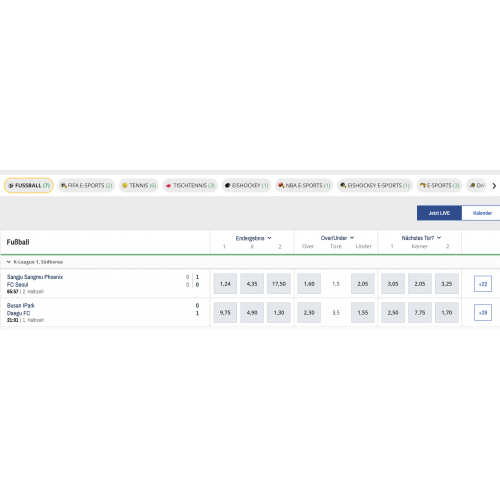Screen dimensions: 500x500
Task: Select Eishockey E-Sports chip
Action: pos(375,185)
